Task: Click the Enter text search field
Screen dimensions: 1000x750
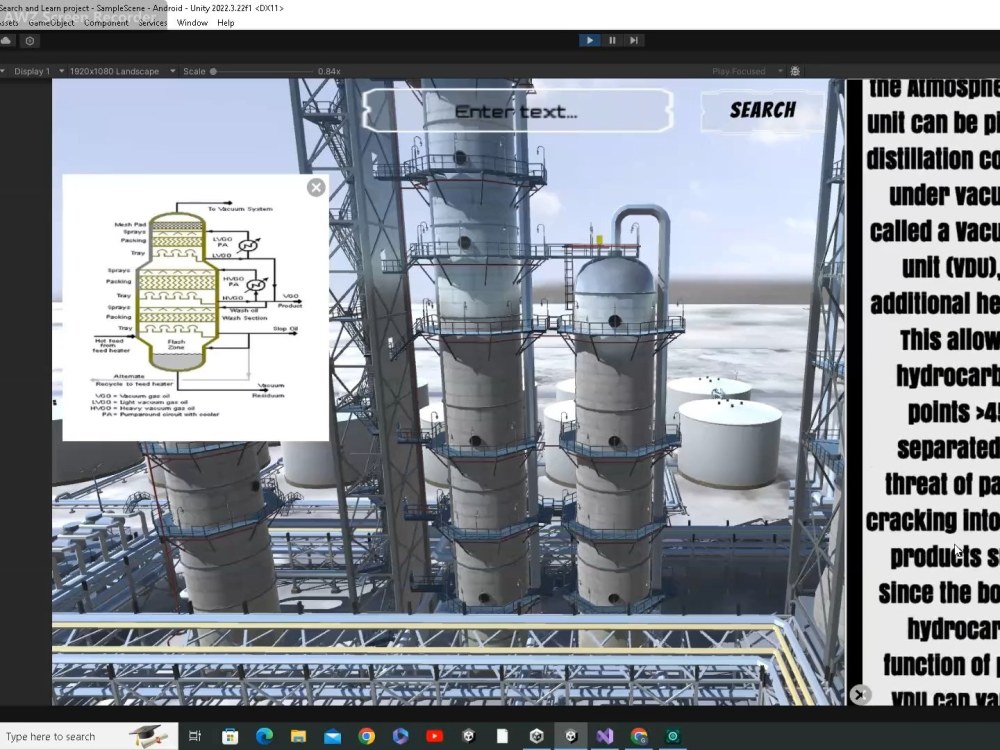Action: [516, 110]
